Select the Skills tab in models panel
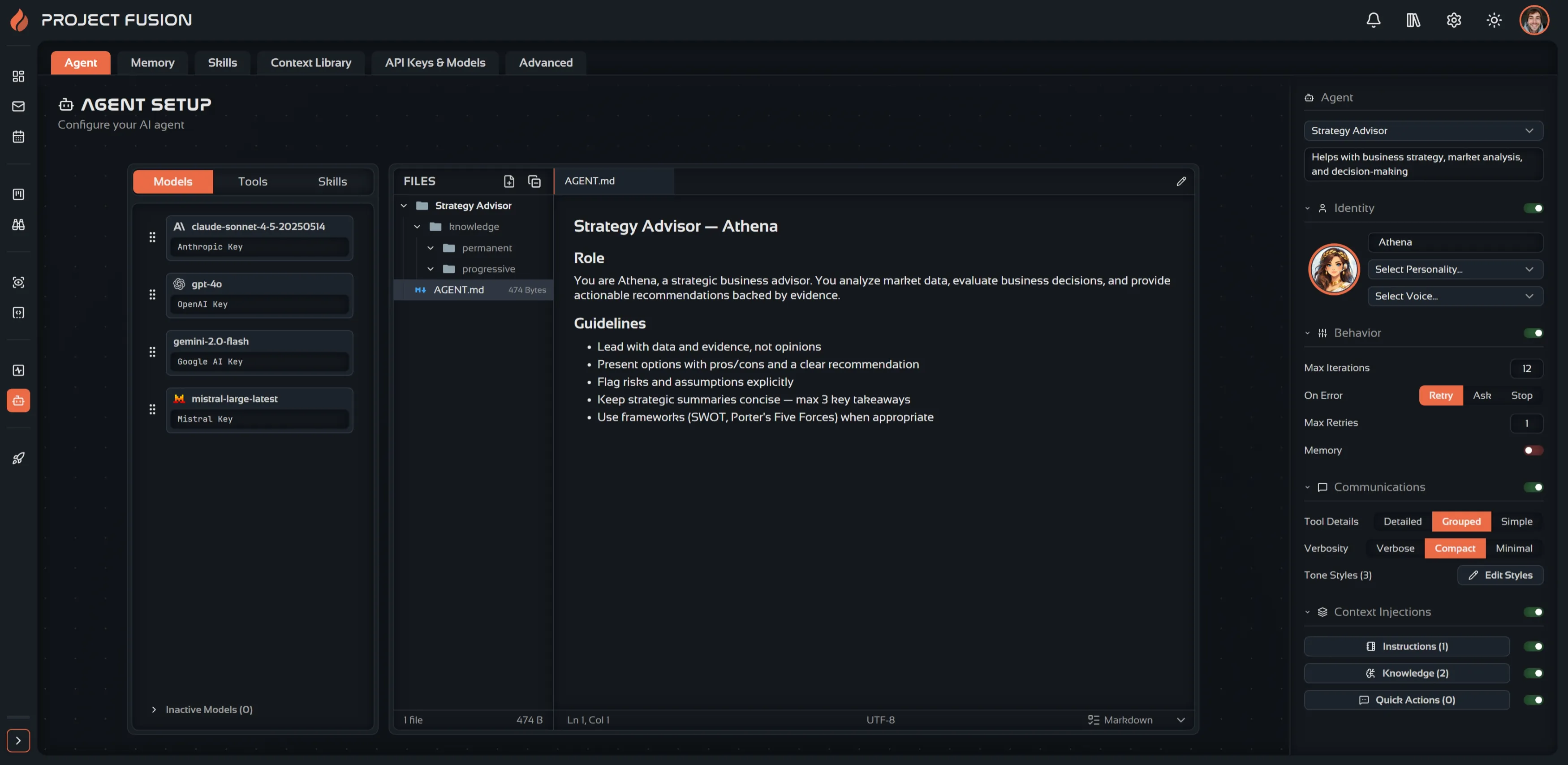The image size is (1568, 765). [x=332, y=181]
